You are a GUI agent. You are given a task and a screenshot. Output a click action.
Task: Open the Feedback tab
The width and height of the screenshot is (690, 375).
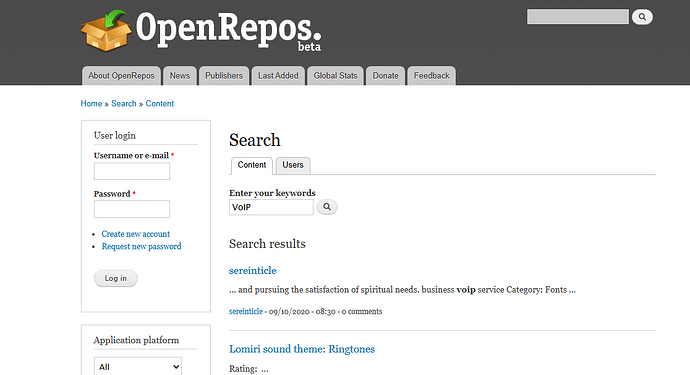coord(431,76)
